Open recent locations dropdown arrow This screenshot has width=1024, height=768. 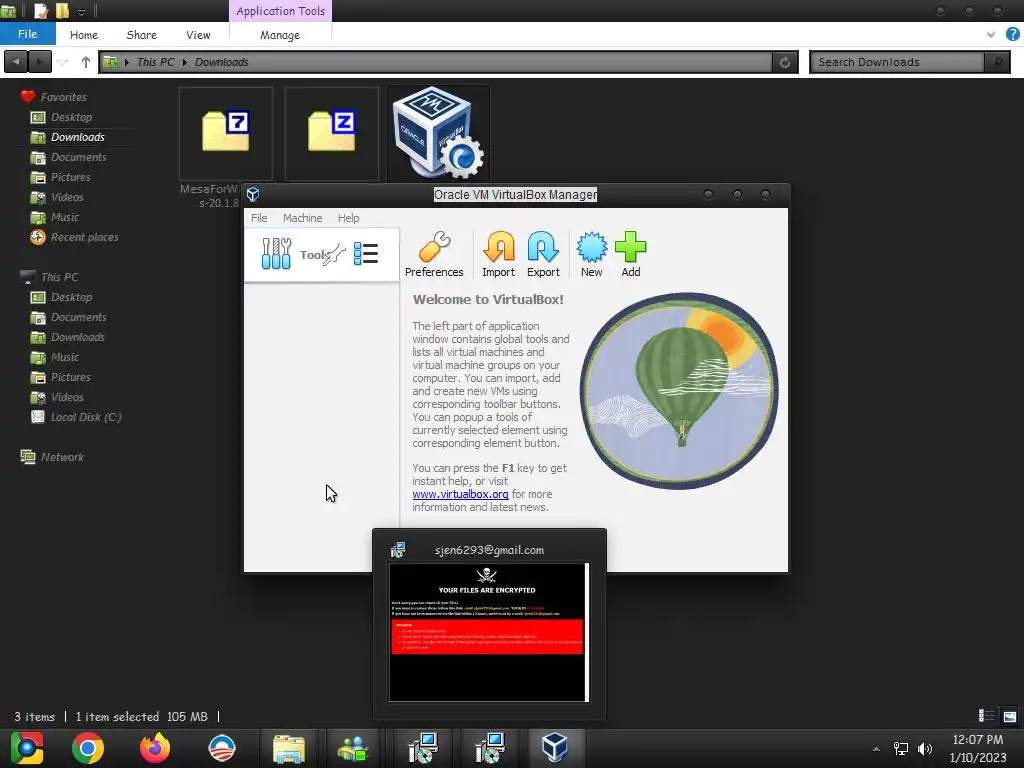(x=63, y=62)
